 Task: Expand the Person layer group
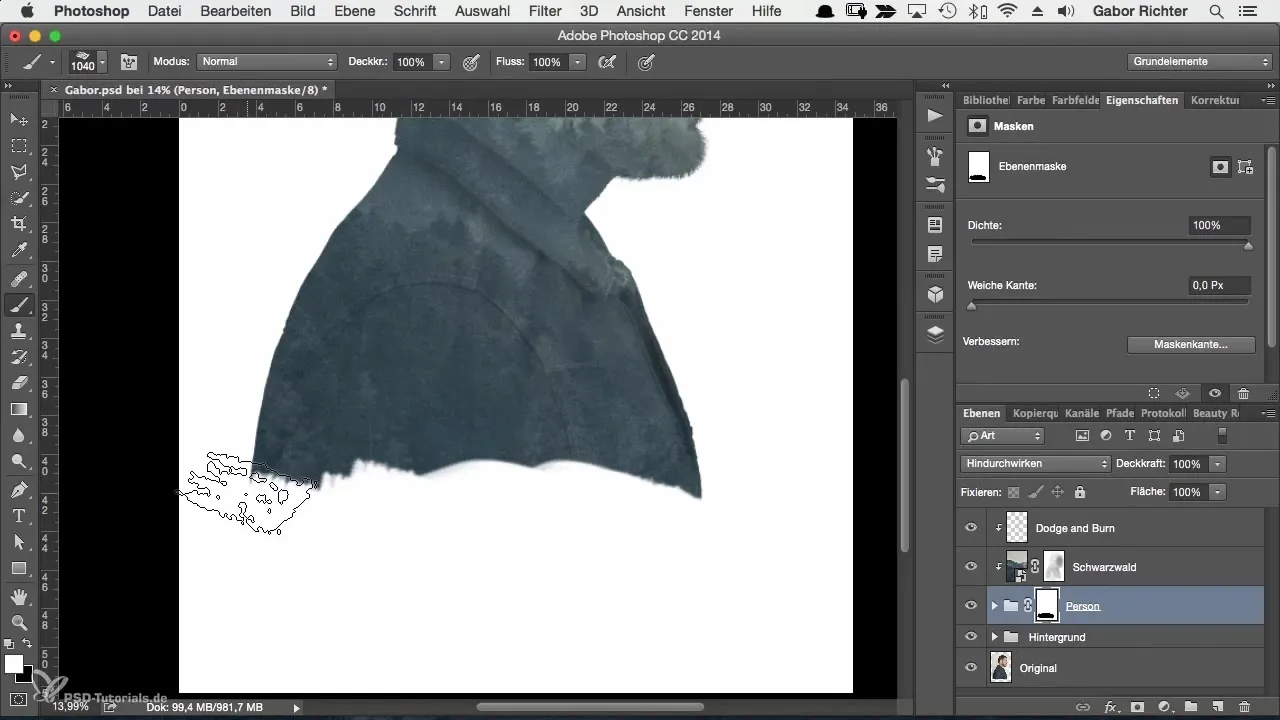click(x=994, y=606)
